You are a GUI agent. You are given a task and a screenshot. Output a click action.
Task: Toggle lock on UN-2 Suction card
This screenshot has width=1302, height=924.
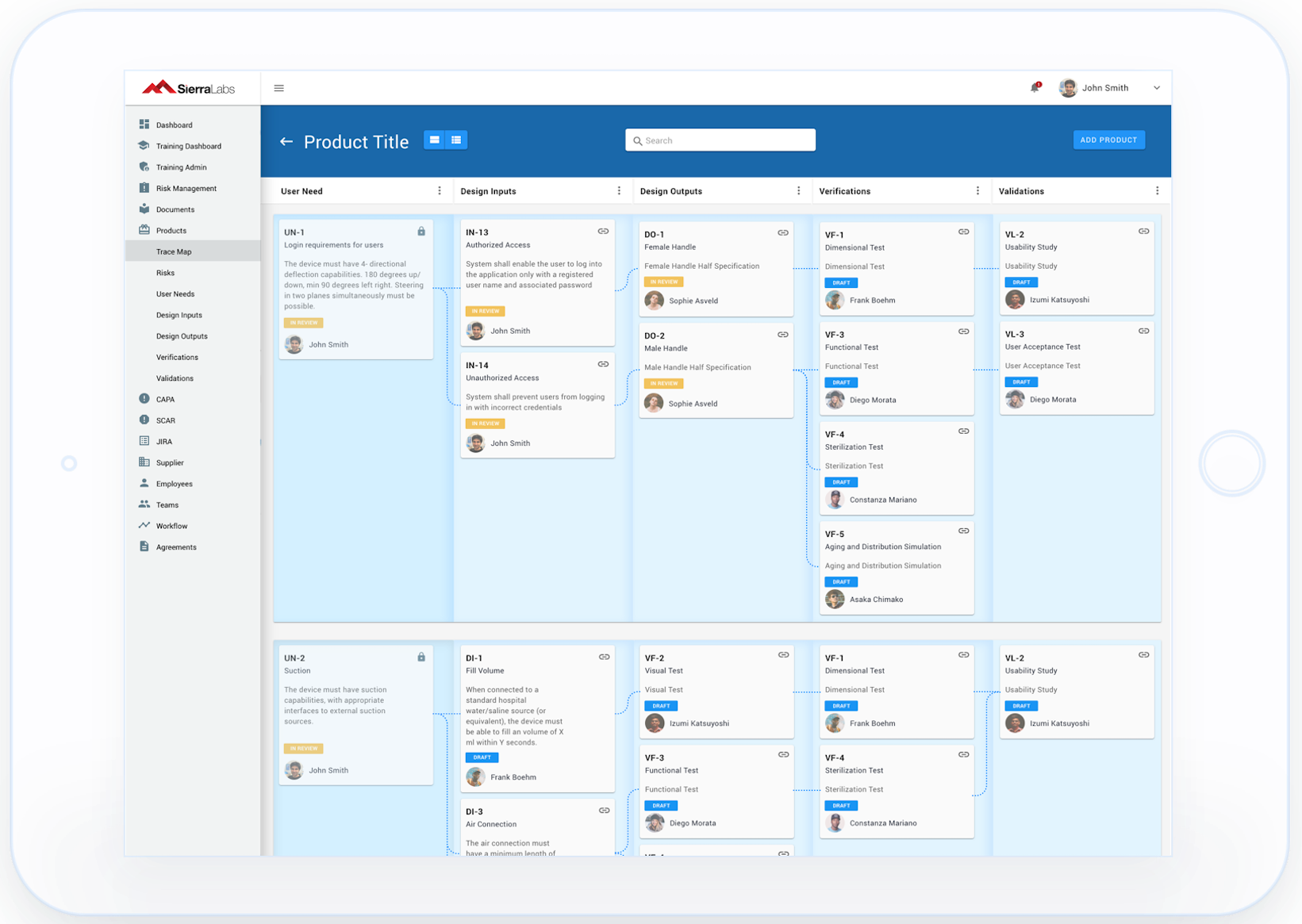421,658
